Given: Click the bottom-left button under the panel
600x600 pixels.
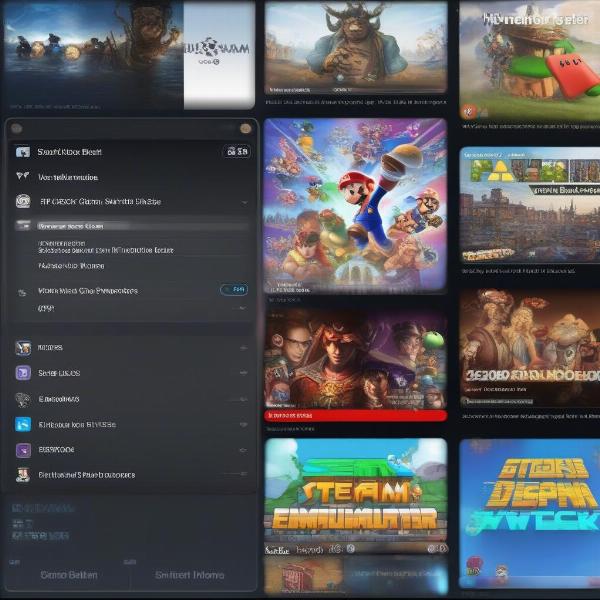Looking at the screenshot, I should (68, 575).
